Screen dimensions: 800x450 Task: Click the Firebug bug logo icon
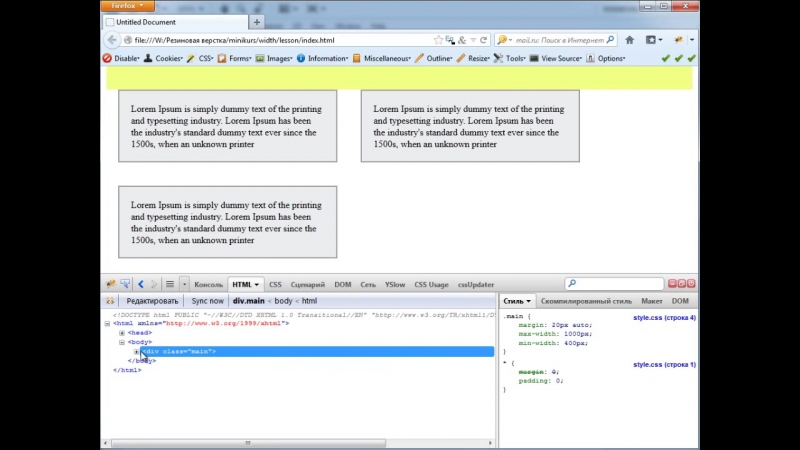[x=111, y=284]
